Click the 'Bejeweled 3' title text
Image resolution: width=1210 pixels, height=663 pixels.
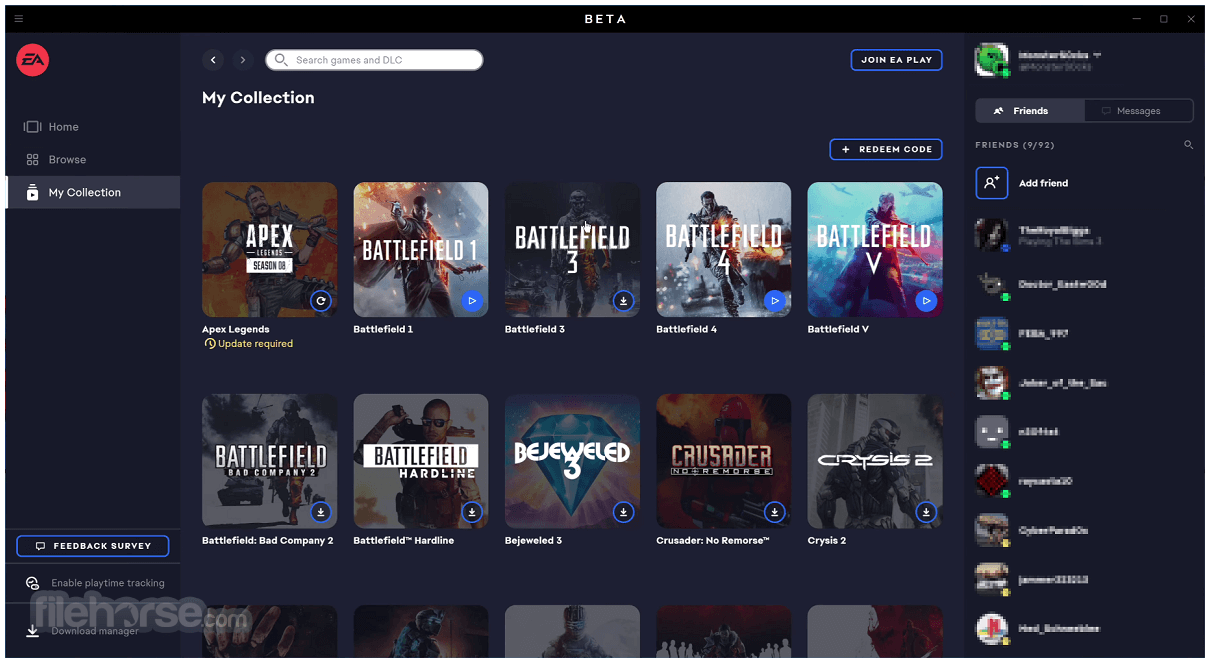pos(533,541)
